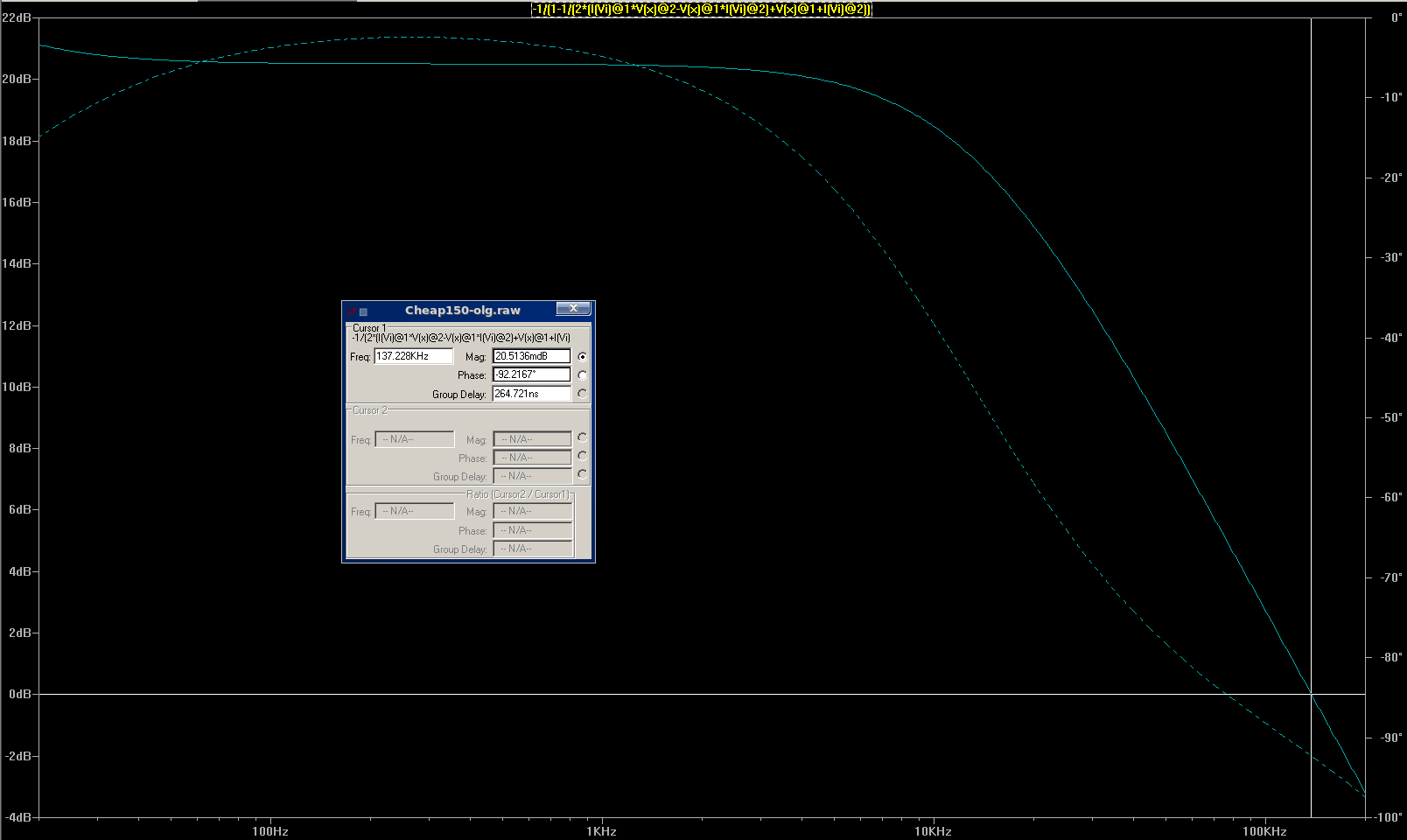Click the -30° label on phase axis
This screenshot has width=1407, height=840.
click(x=1391, y=257)
